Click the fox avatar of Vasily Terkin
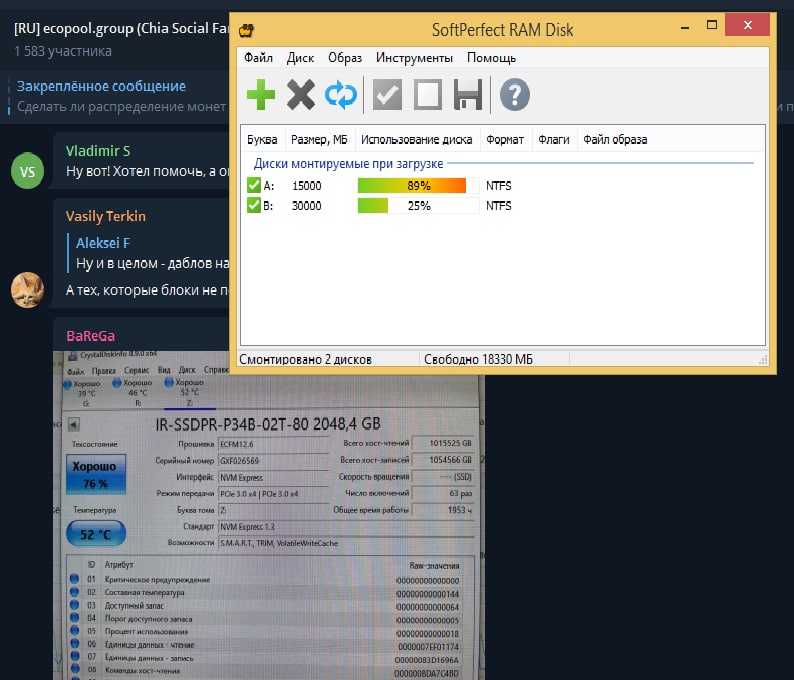Viewport: 794px width, 680px height. tap(27, 290)
